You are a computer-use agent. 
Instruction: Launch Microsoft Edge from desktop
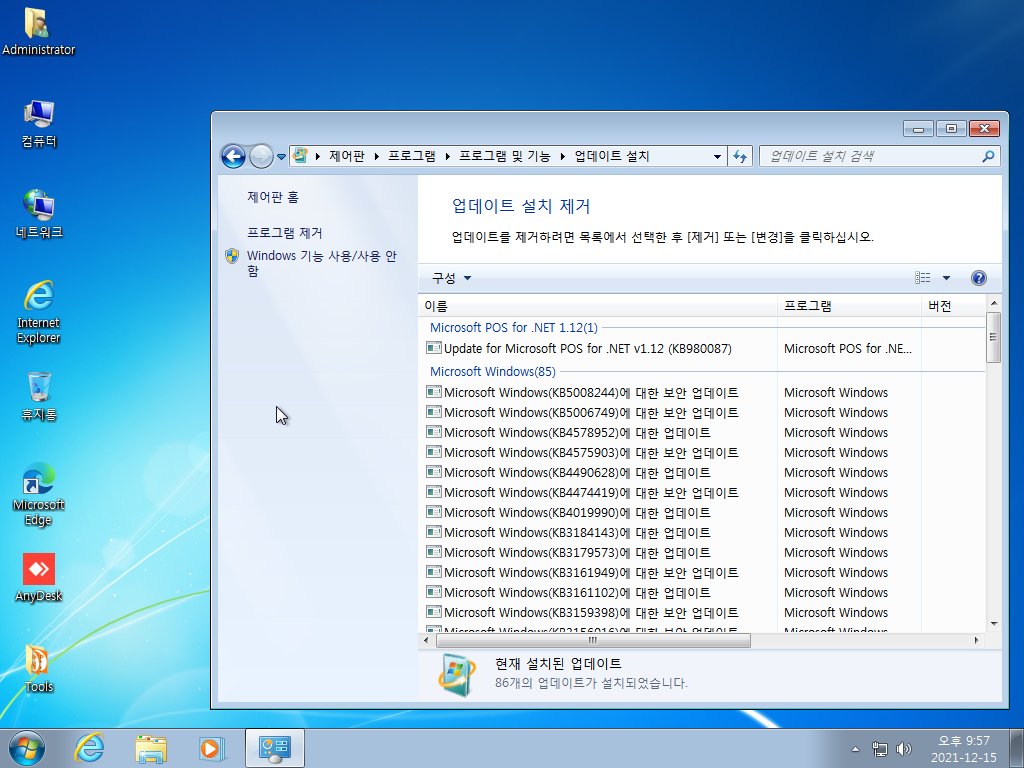pyautogui.click(x=39, y=495)
